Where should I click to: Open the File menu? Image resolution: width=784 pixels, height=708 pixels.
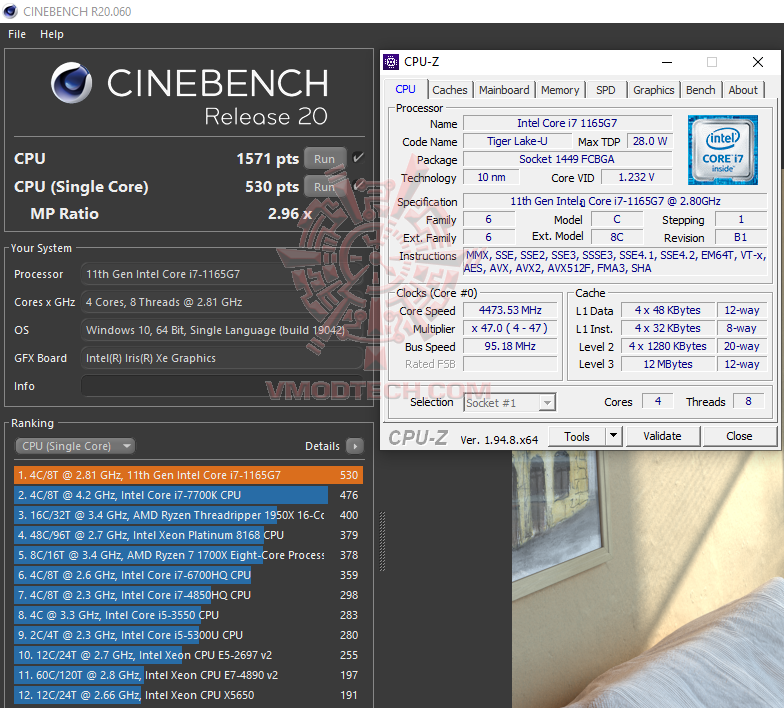click(x=17, y=34)
